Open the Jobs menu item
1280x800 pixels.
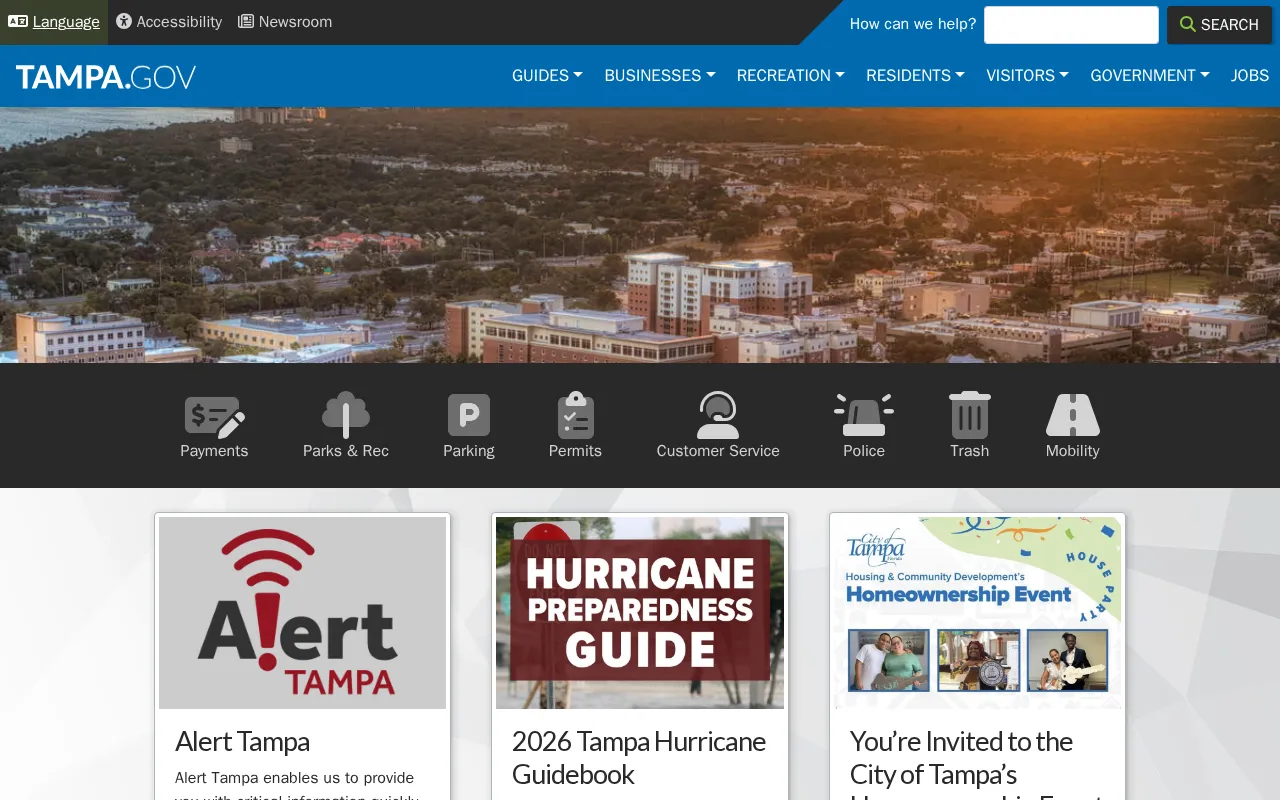click(x=1250, y=75)
